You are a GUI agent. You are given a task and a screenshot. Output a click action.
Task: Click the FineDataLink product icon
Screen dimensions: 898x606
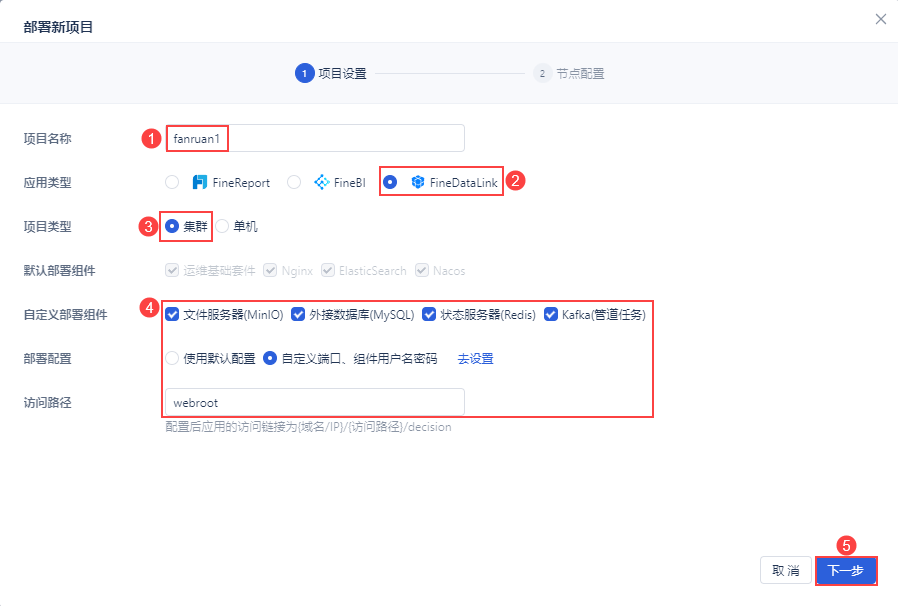tap(418, 182)
